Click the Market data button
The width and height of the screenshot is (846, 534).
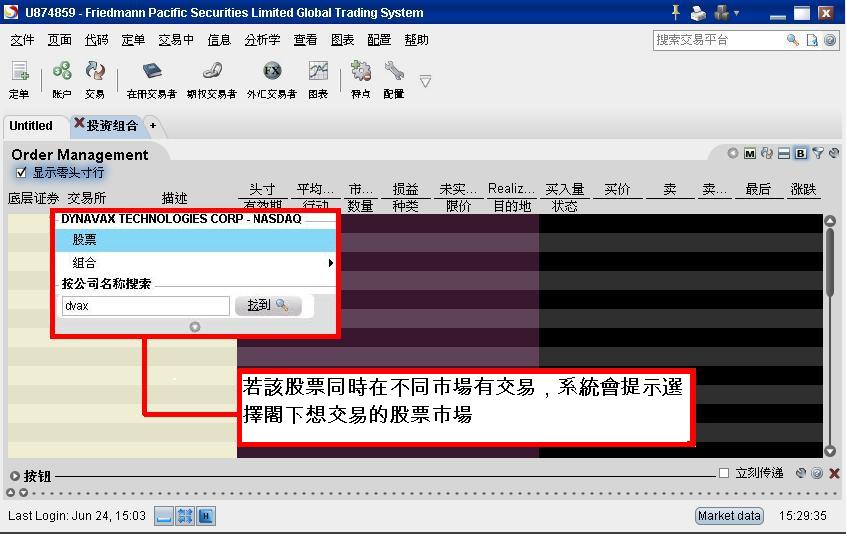click(x=729, y=516)
